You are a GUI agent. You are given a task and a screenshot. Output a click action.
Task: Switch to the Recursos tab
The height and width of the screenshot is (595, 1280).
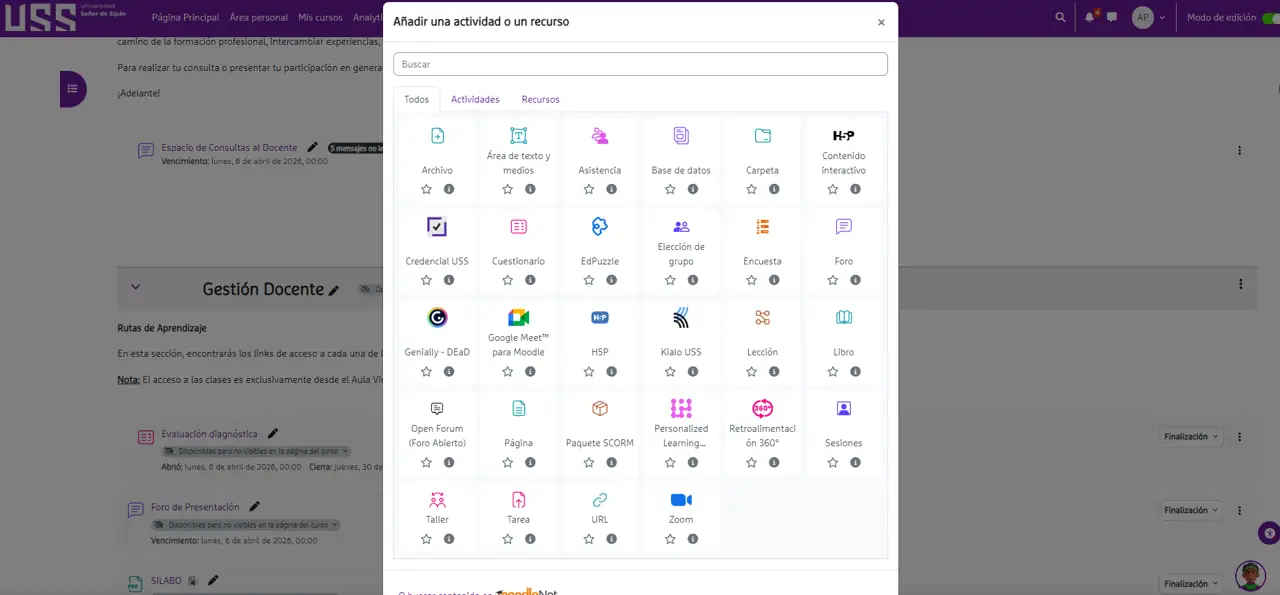pyautogui.click(x=540, y=99)
